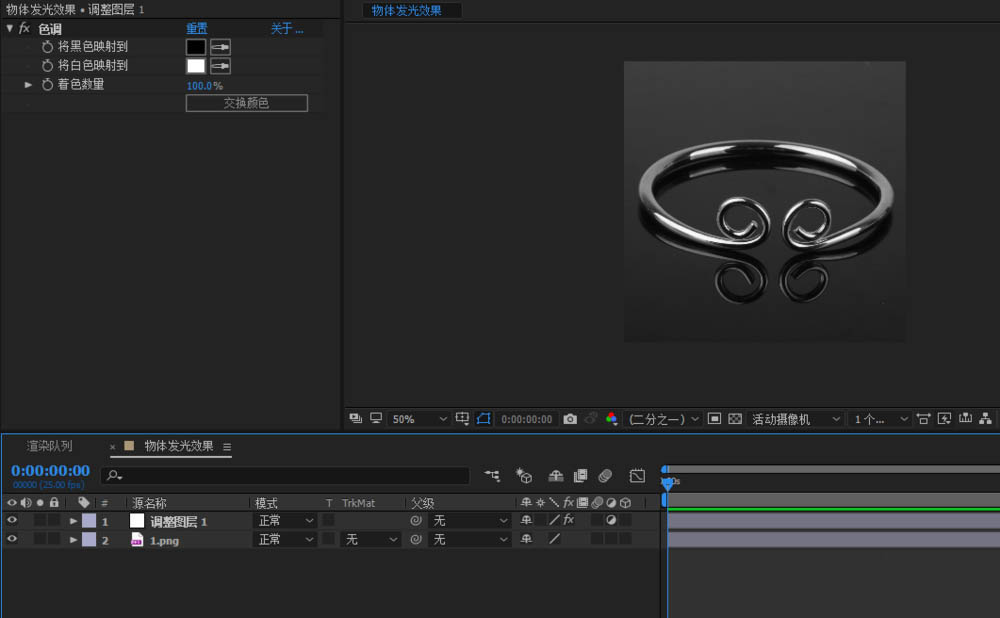Open the composition flowchart icon in viewer
This screenshot has height=618, width=1000.
986,419
